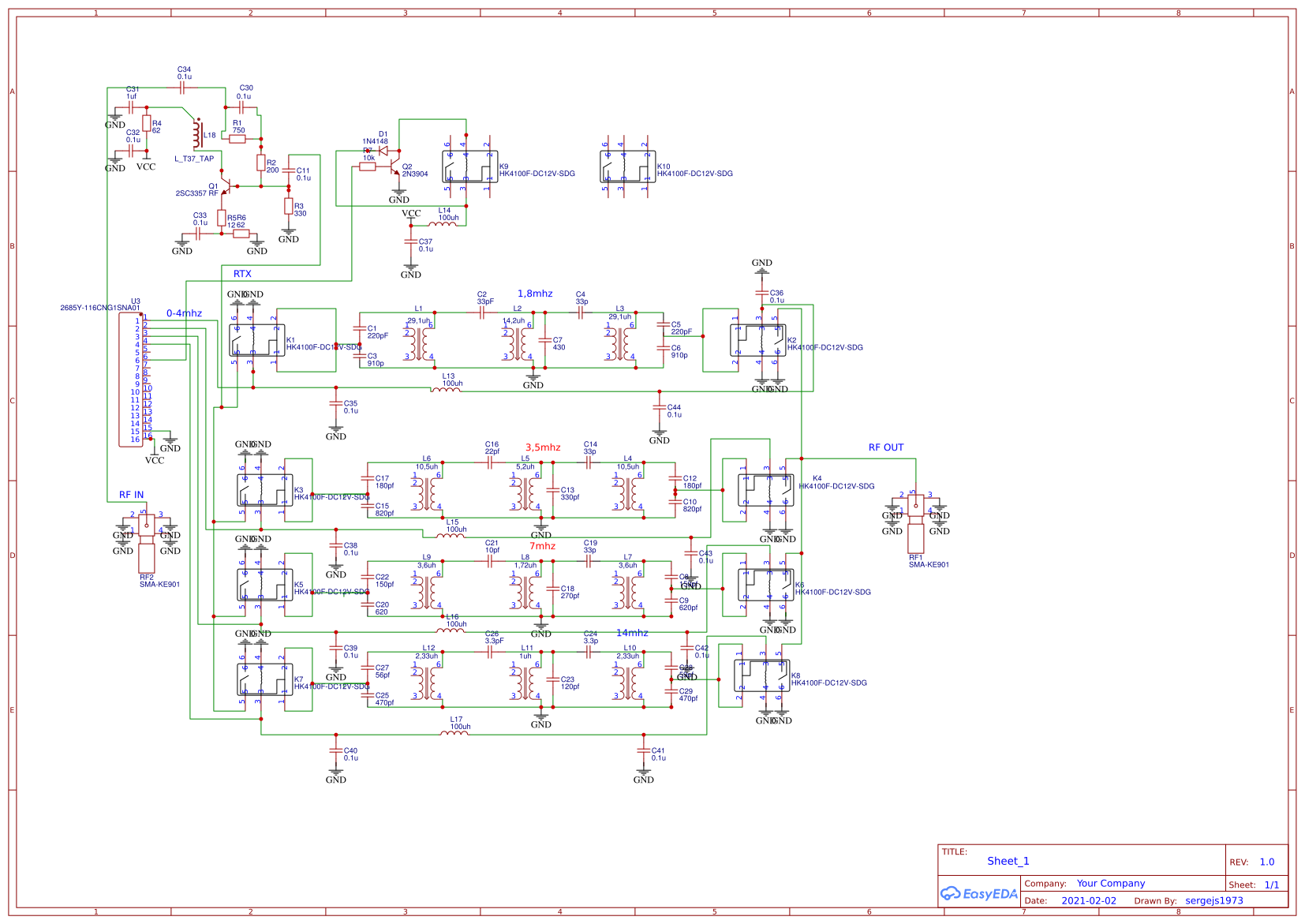Click the Date field 2021-02-02
The width and height of the screenshot is (1305, 924).
click(1090, 900)
